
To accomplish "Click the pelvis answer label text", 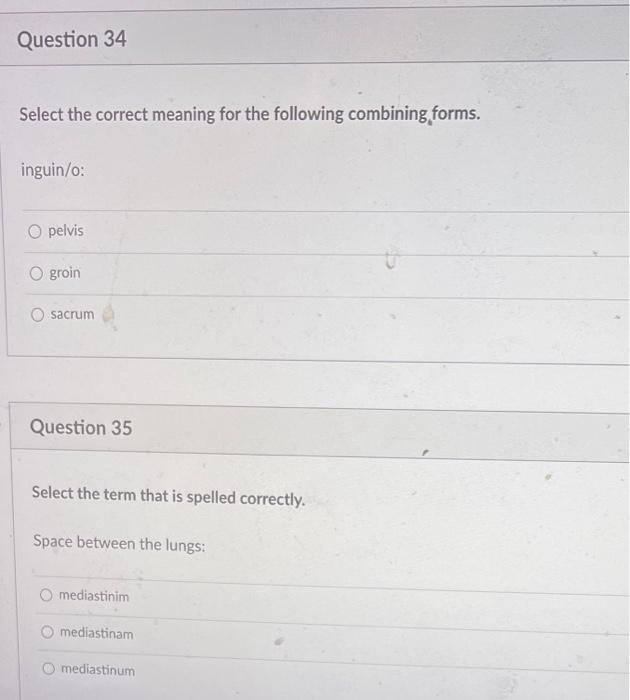I will 66,231.
